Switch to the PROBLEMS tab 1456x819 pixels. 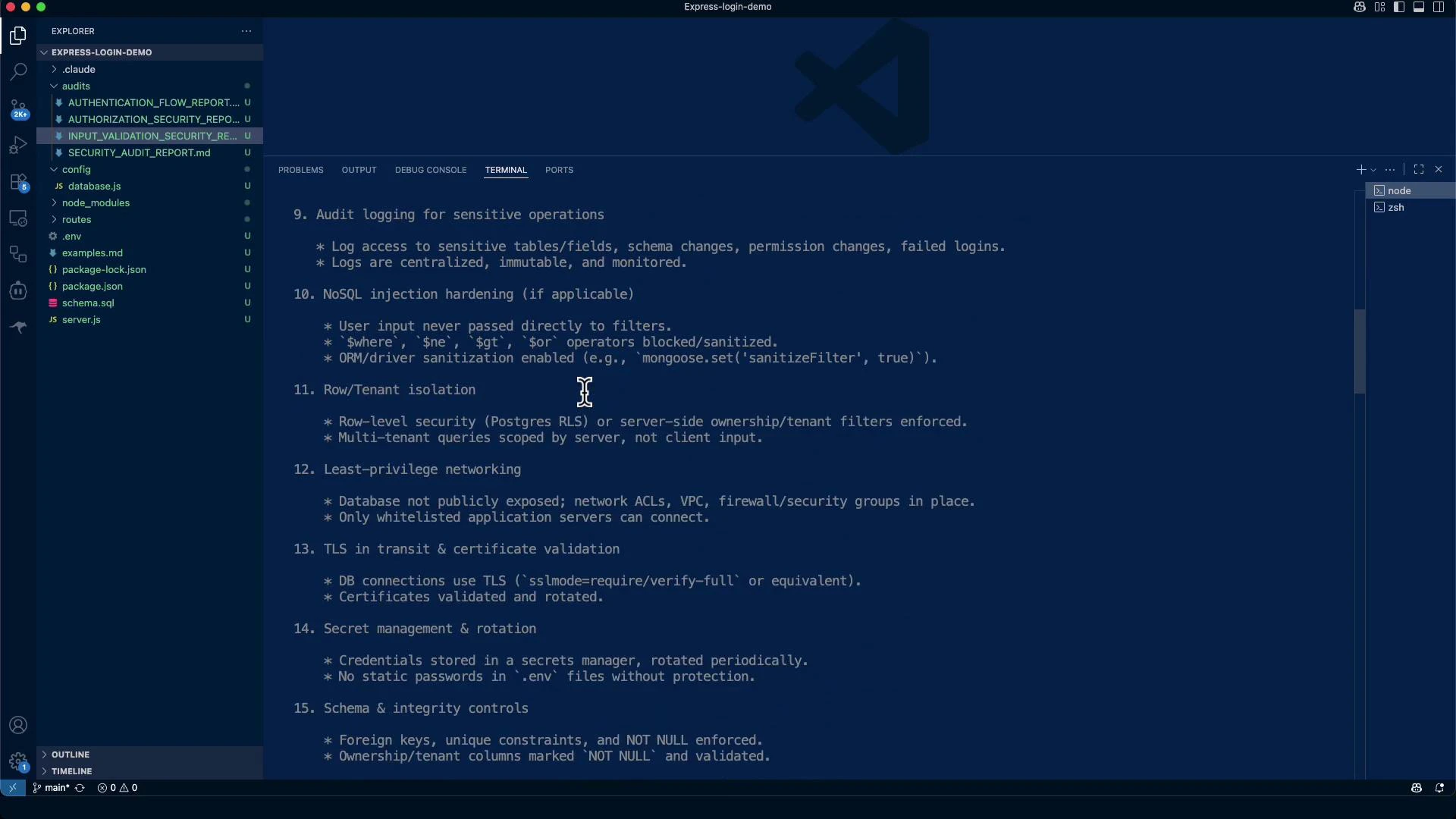click(300, 169)
